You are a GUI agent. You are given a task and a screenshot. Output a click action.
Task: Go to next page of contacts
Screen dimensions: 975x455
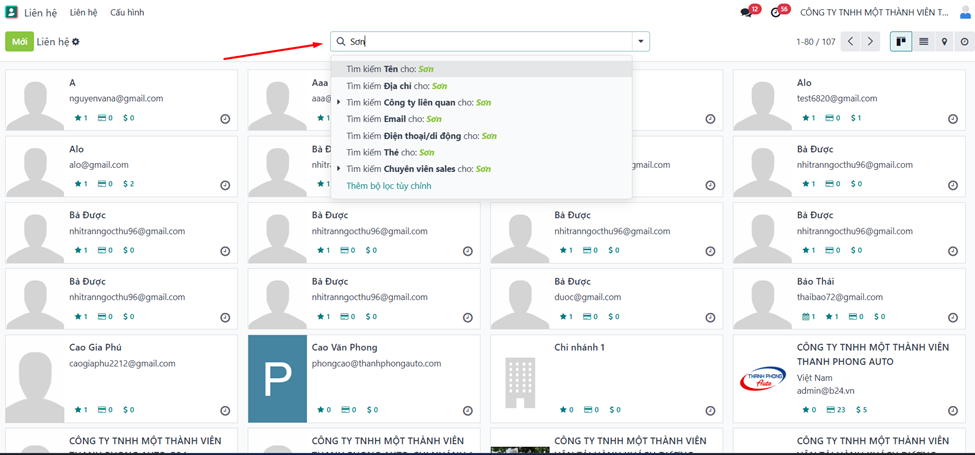click(x=870, y=42)
